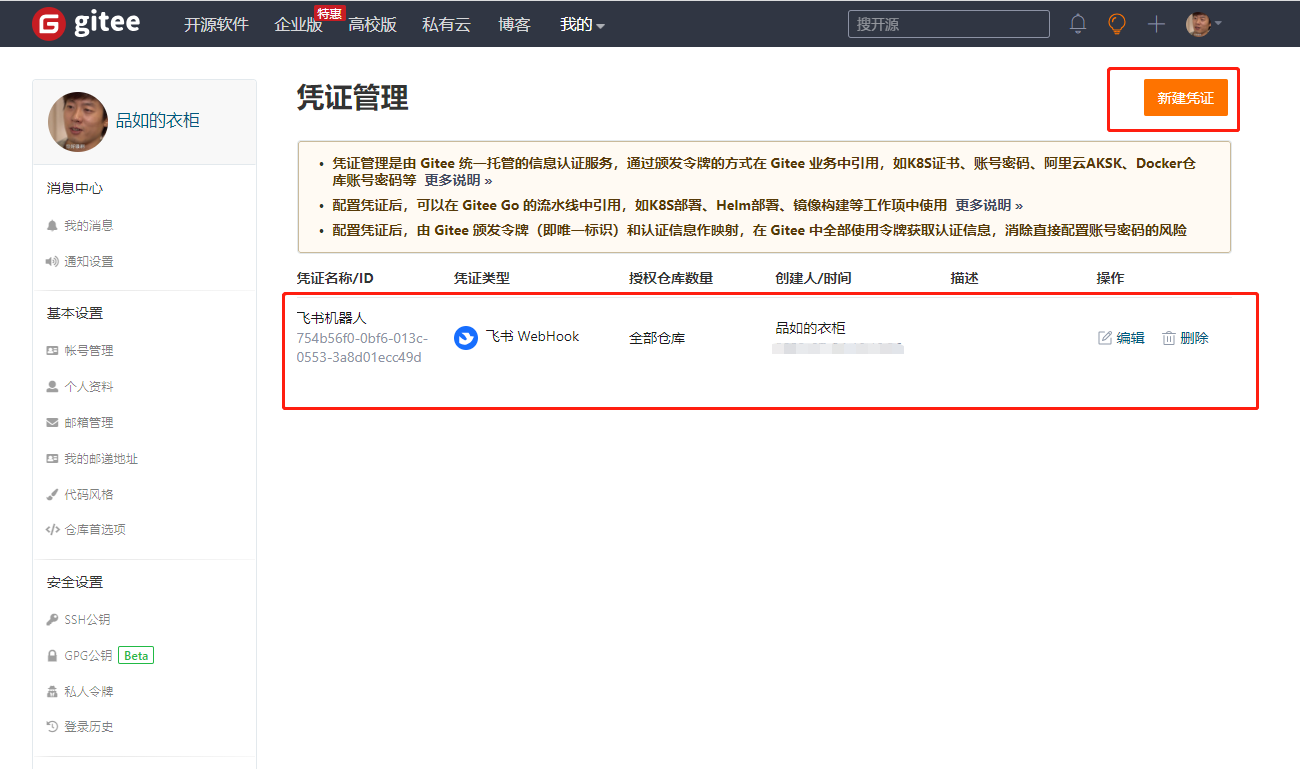The width and height of the screenshot is (1300, 769).
Task: Open 私有云 in top navigation
Action: pyautogui.click(x=446, y=25)
